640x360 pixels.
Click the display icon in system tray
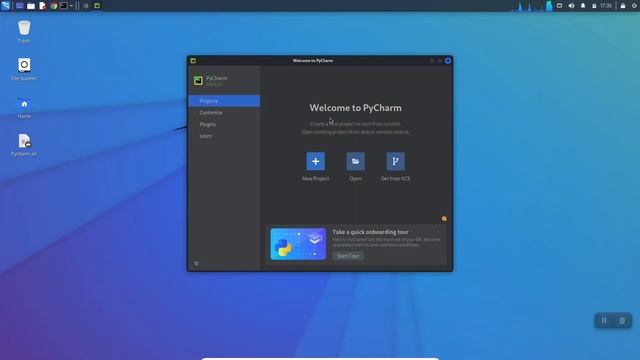point(560,6)
